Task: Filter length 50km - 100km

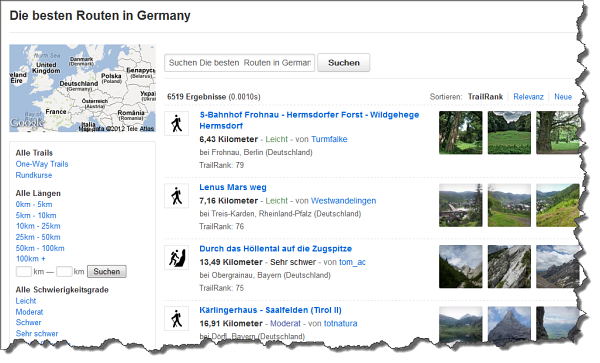Action: [40, 248]
